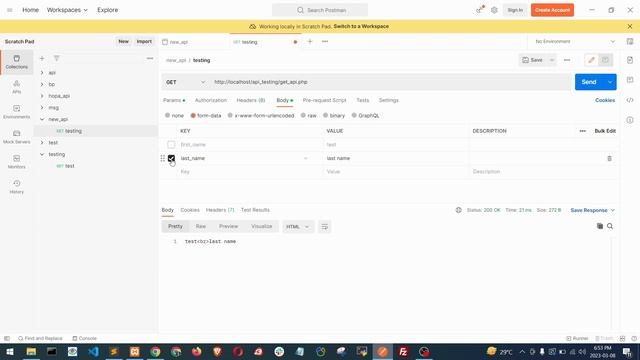Open collections sidebar more options ellipsis
The height and width of the screenshot is (360, 640).
pyautogui.click(x=150, y=58)
